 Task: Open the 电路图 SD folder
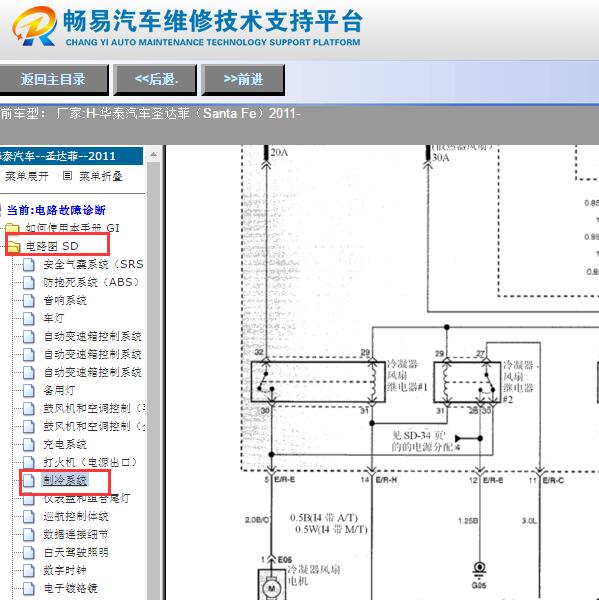pyautogui.click(x=52, y=246)
